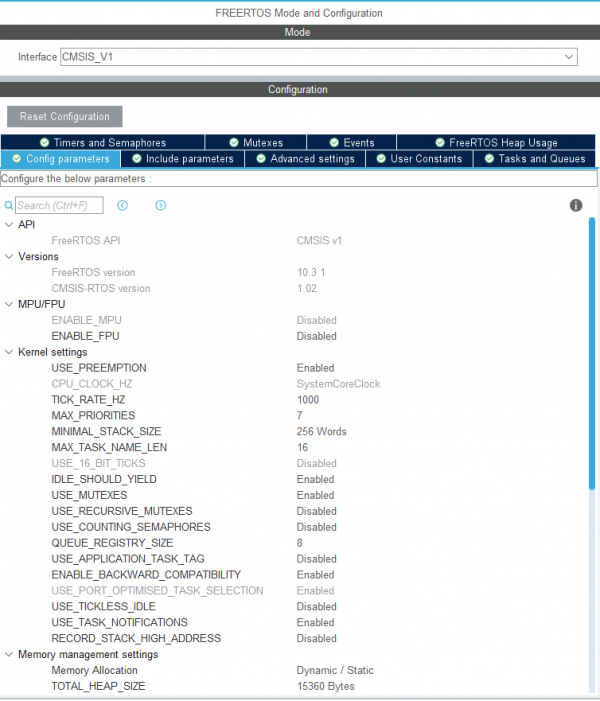600x701 pixels.
Task: Open the Interface CMSIS_V1 dropdown
Action: (x=319, y=57)
